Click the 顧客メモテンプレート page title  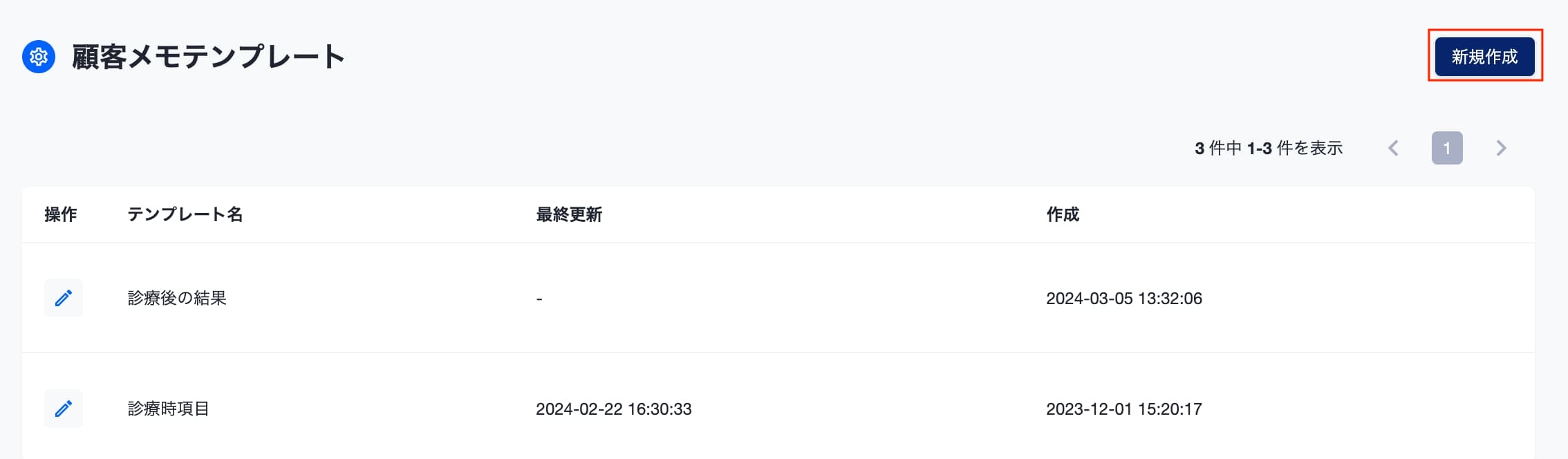coord(208,57)
